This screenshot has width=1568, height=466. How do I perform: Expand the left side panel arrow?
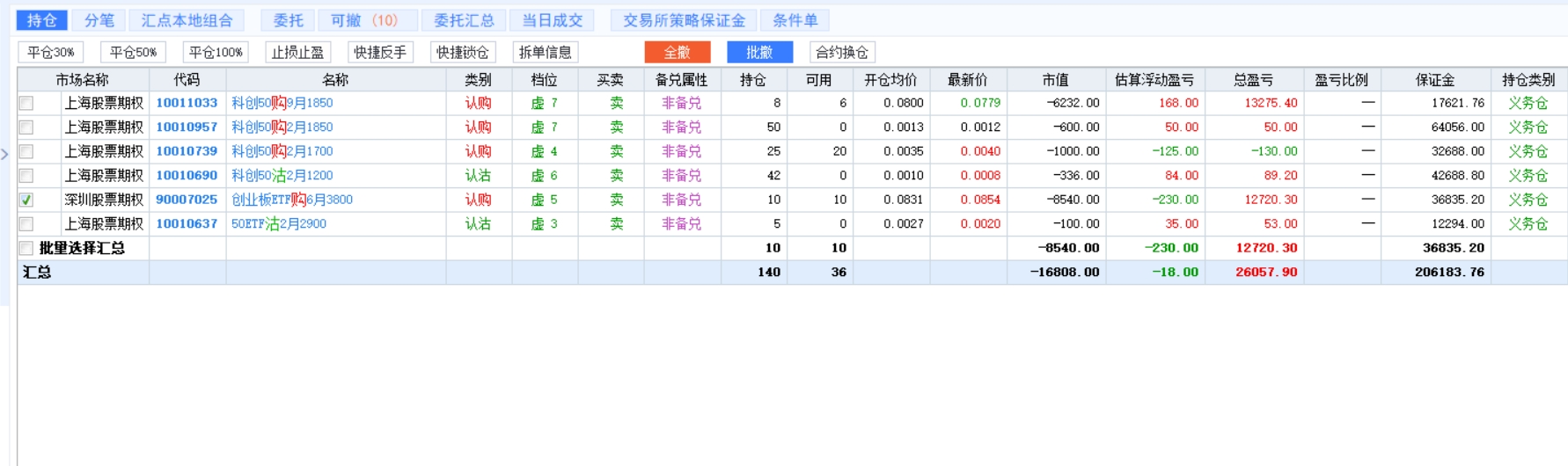point(4,155)
